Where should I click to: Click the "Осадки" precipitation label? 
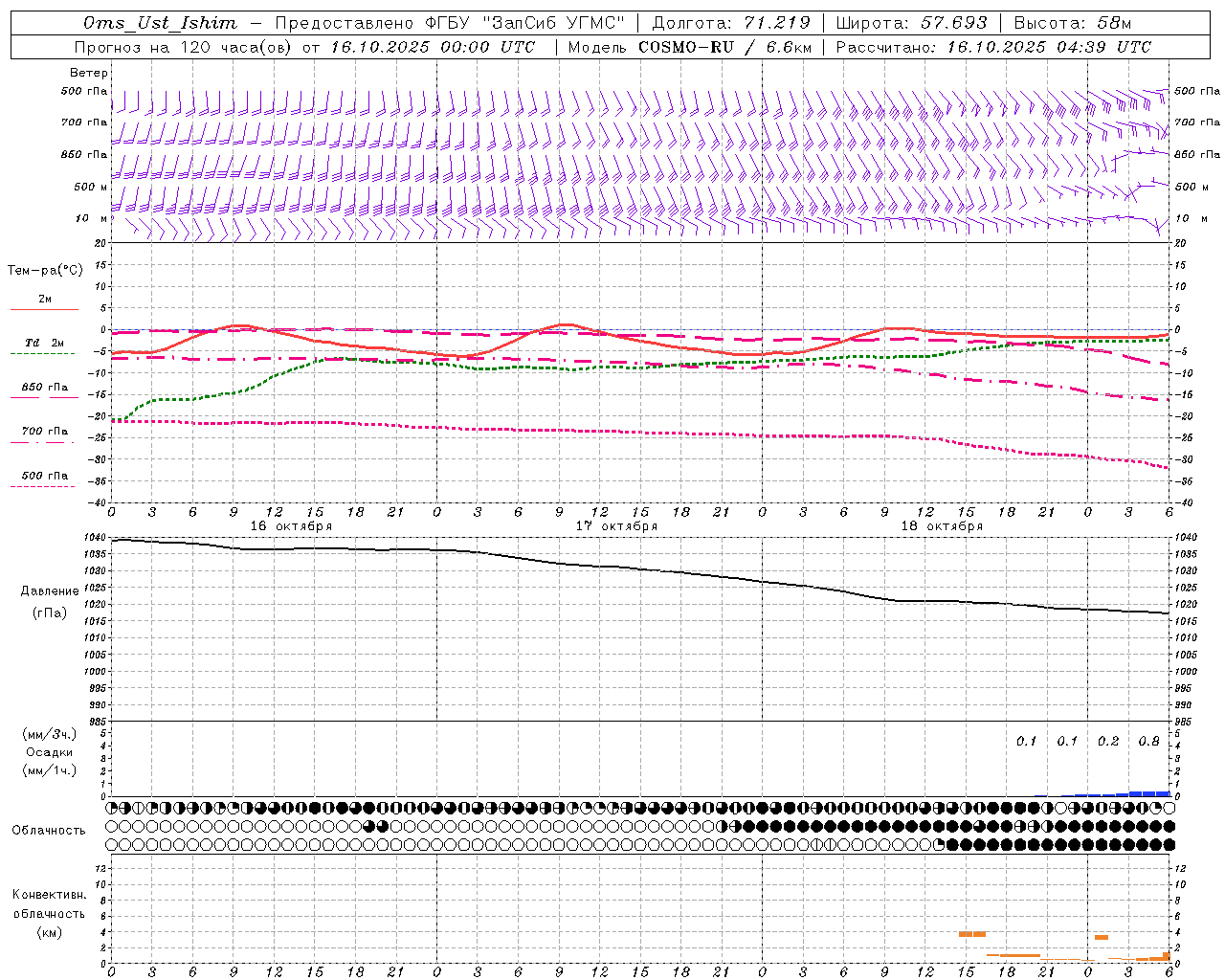click(50, 752)
